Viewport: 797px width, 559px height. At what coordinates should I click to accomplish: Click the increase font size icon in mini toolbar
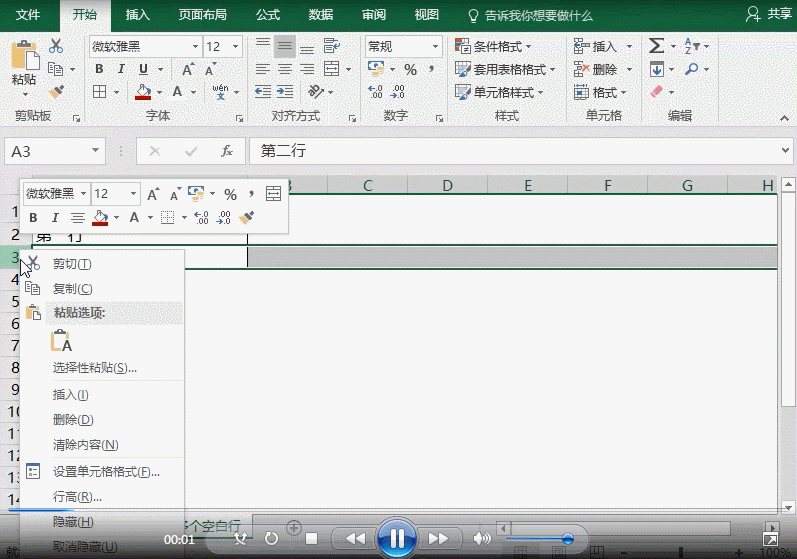pyautogui.click(x=154, y=194)
